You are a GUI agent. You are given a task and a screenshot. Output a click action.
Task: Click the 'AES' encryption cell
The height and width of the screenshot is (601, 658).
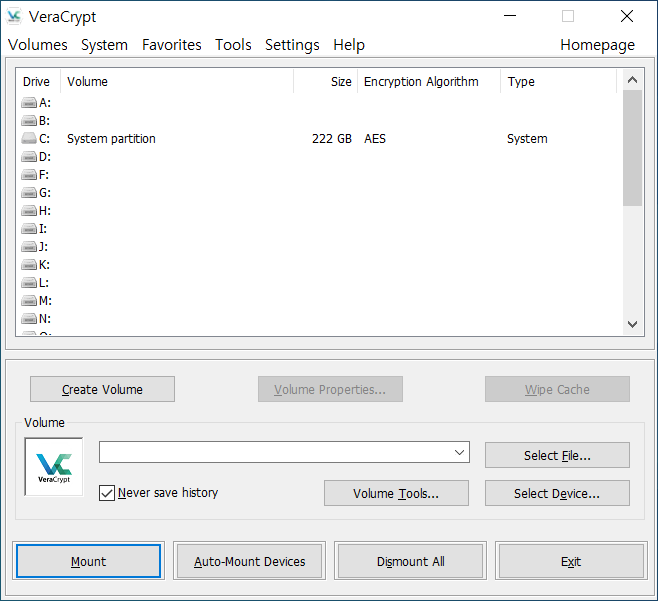[x=375, y=139]
